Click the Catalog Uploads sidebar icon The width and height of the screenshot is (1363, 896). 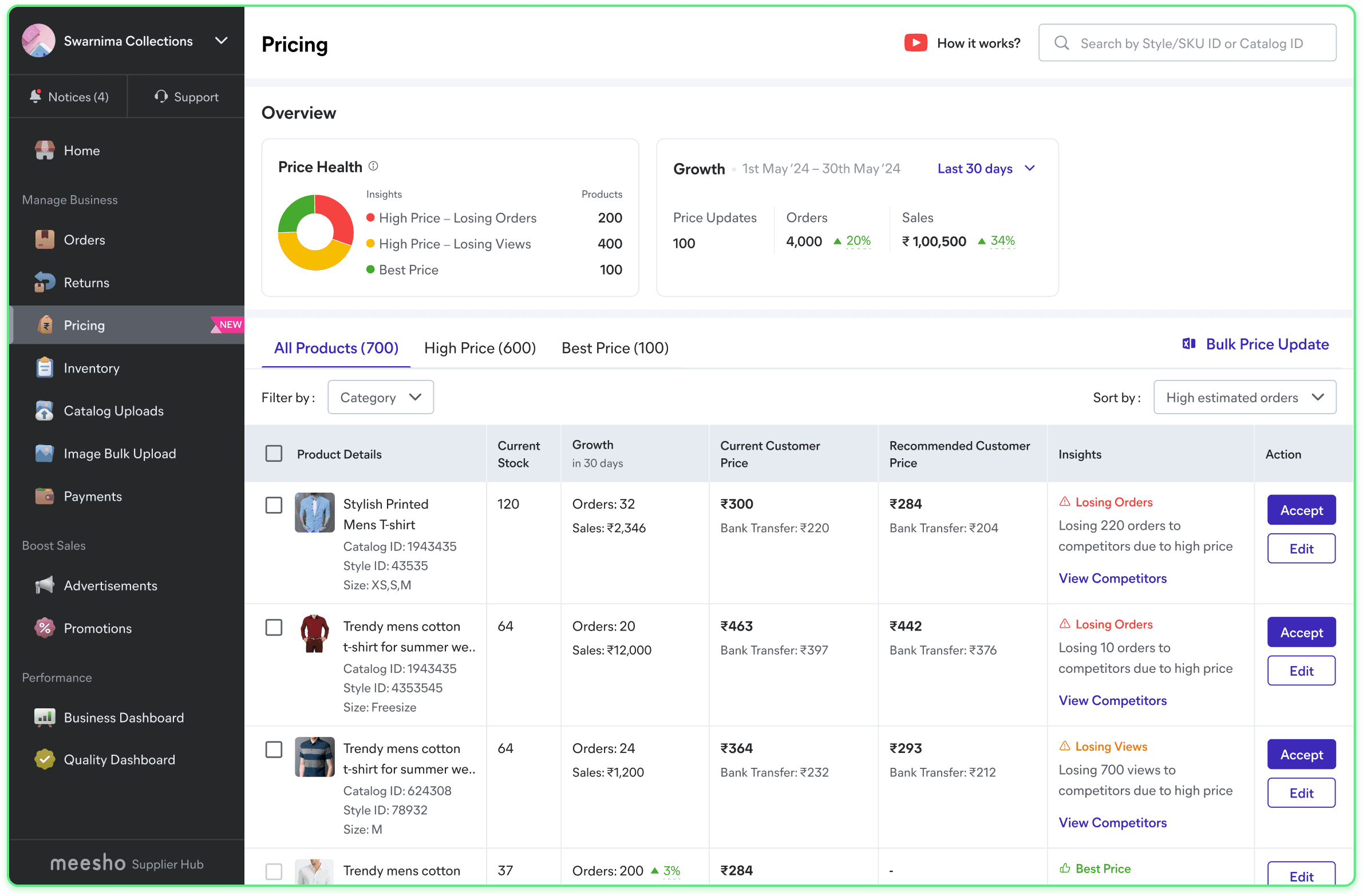[44, 410]
